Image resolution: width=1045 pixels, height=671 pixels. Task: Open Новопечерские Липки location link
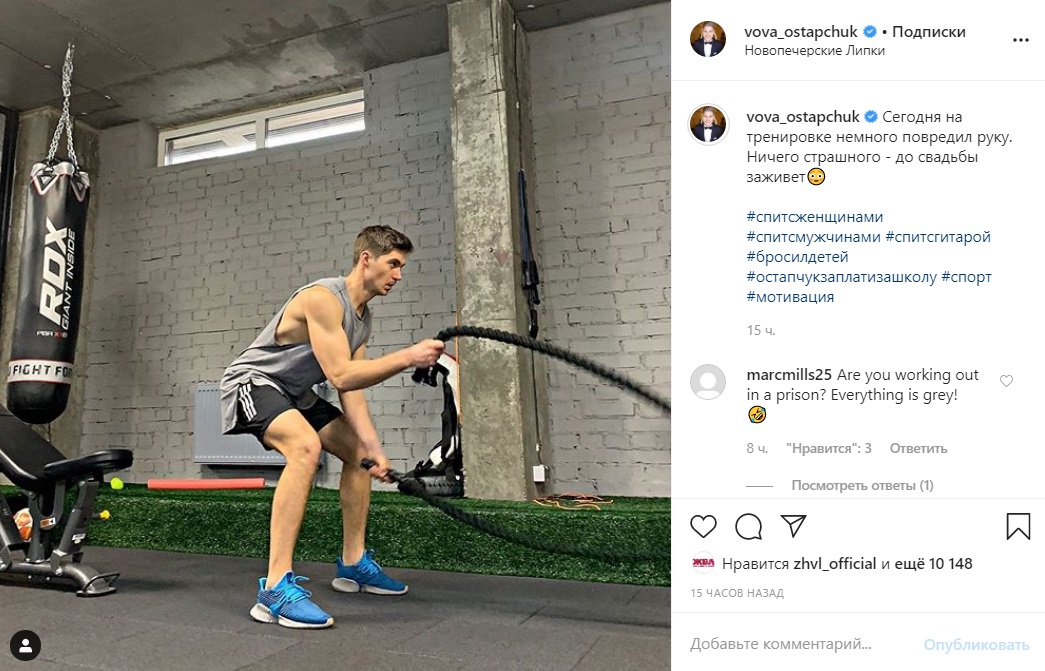pos(814,51)
